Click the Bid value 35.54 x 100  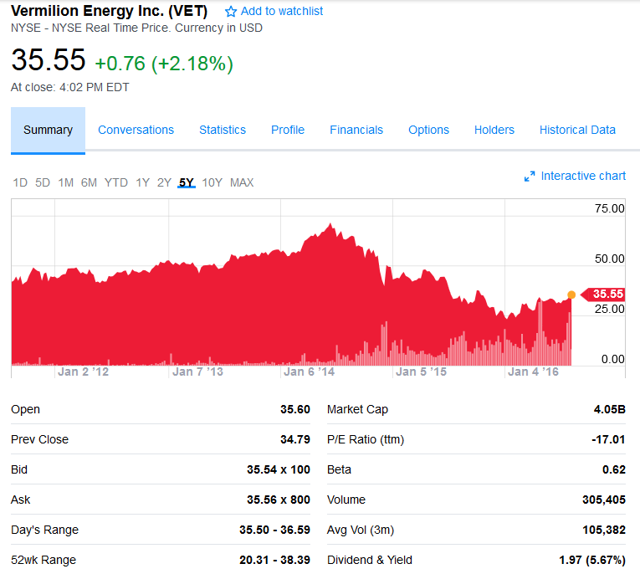(x=278, y=470)
